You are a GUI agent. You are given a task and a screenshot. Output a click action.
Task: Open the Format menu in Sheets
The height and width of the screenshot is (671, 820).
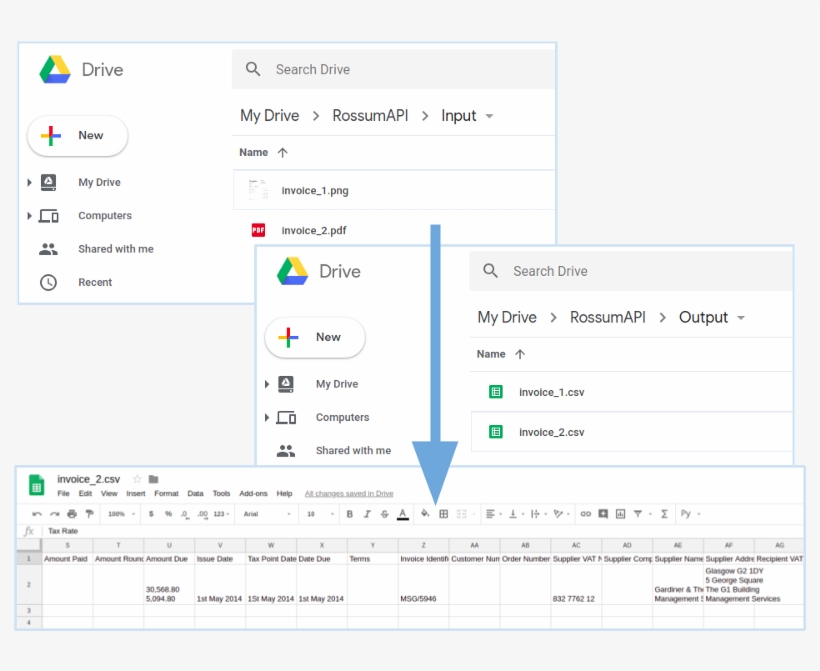pyautogui.click(x=166, y=493)
